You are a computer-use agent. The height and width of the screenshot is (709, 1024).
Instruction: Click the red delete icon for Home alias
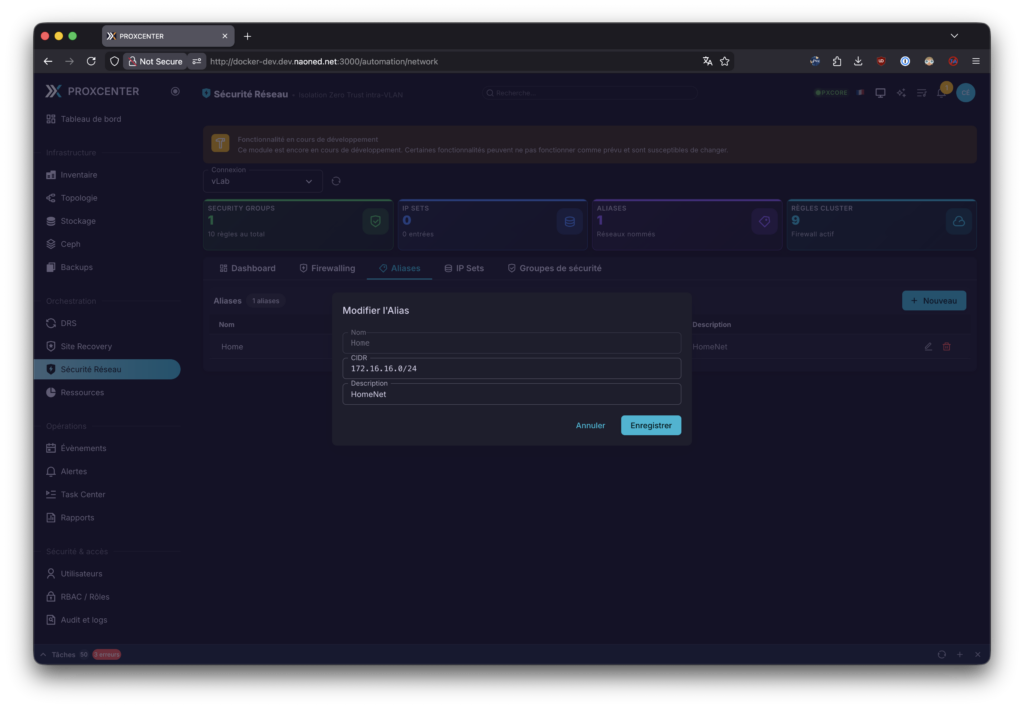click(947, 347)
